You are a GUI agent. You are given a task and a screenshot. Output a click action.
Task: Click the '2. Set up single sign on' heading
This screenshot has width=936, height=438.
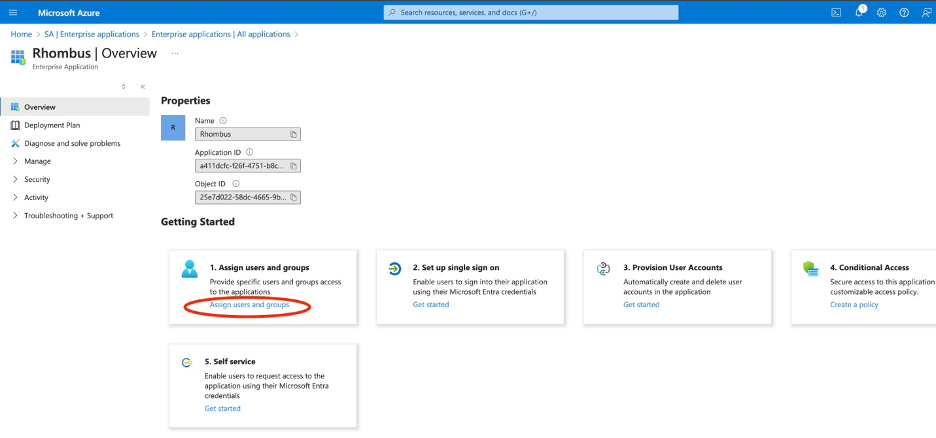[x=456, y=268]
